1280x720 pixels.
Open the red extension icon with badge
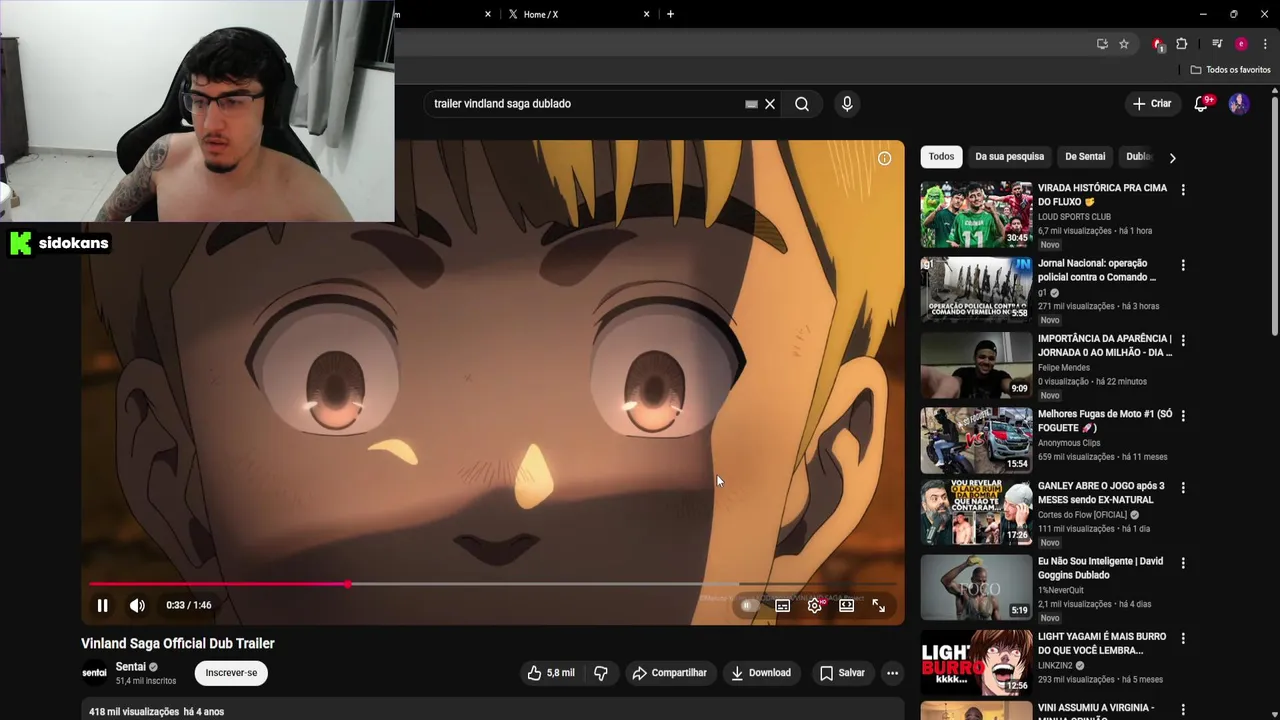(x=1159, y=44)
